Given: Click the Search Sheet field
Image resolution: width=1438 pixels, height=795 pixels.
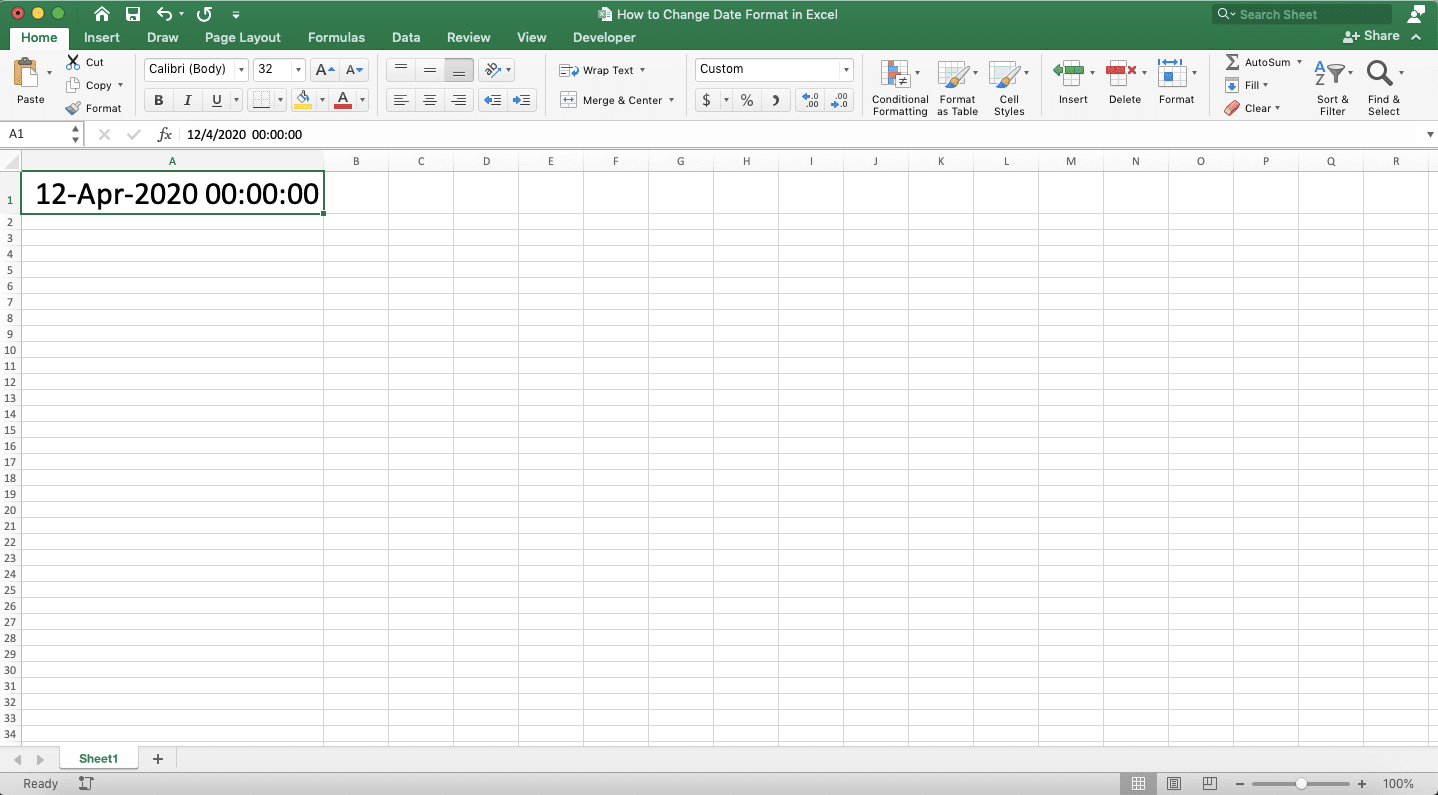Looking at the screenshot, I should coord(1301,14).
